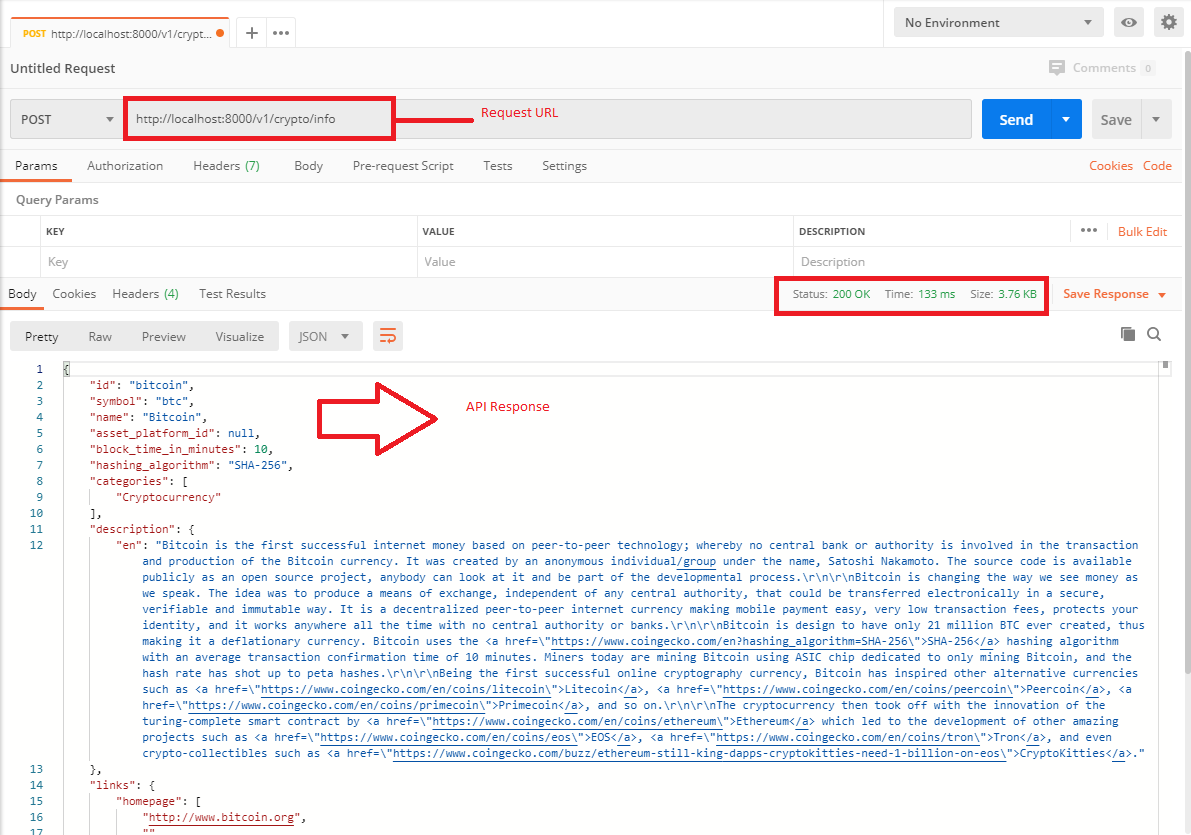Copy response to clipboard icon
The width and height of the screenshot is (1191, 835).
[1128, 334]
